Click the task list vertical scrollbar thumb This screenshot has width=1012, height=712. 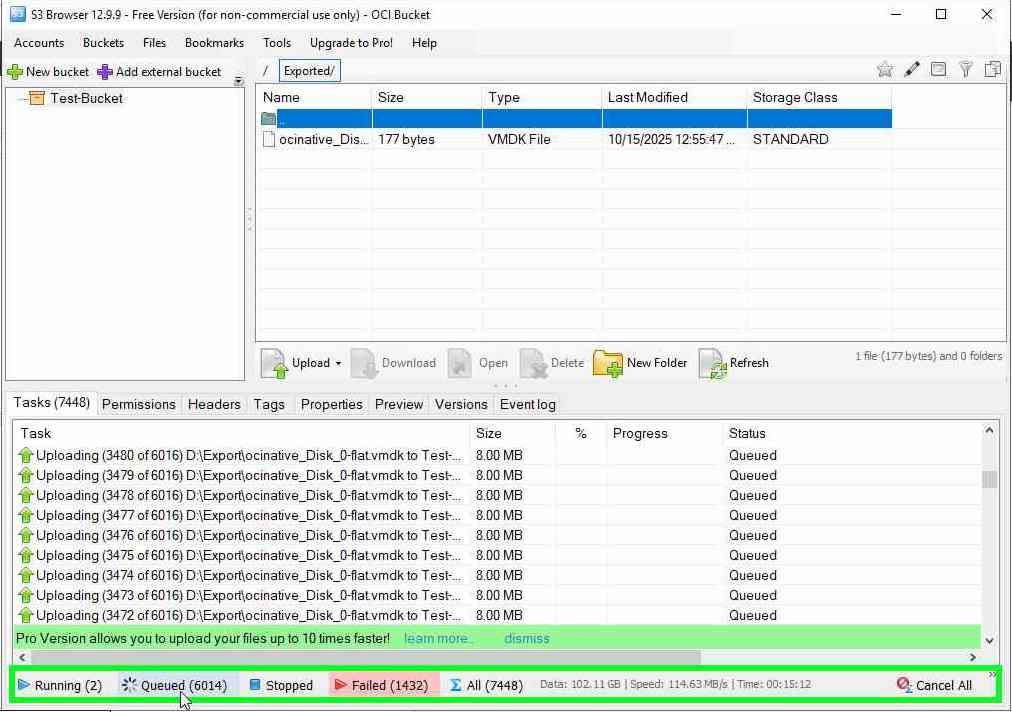pyautogui.click(x=989, y=479)
